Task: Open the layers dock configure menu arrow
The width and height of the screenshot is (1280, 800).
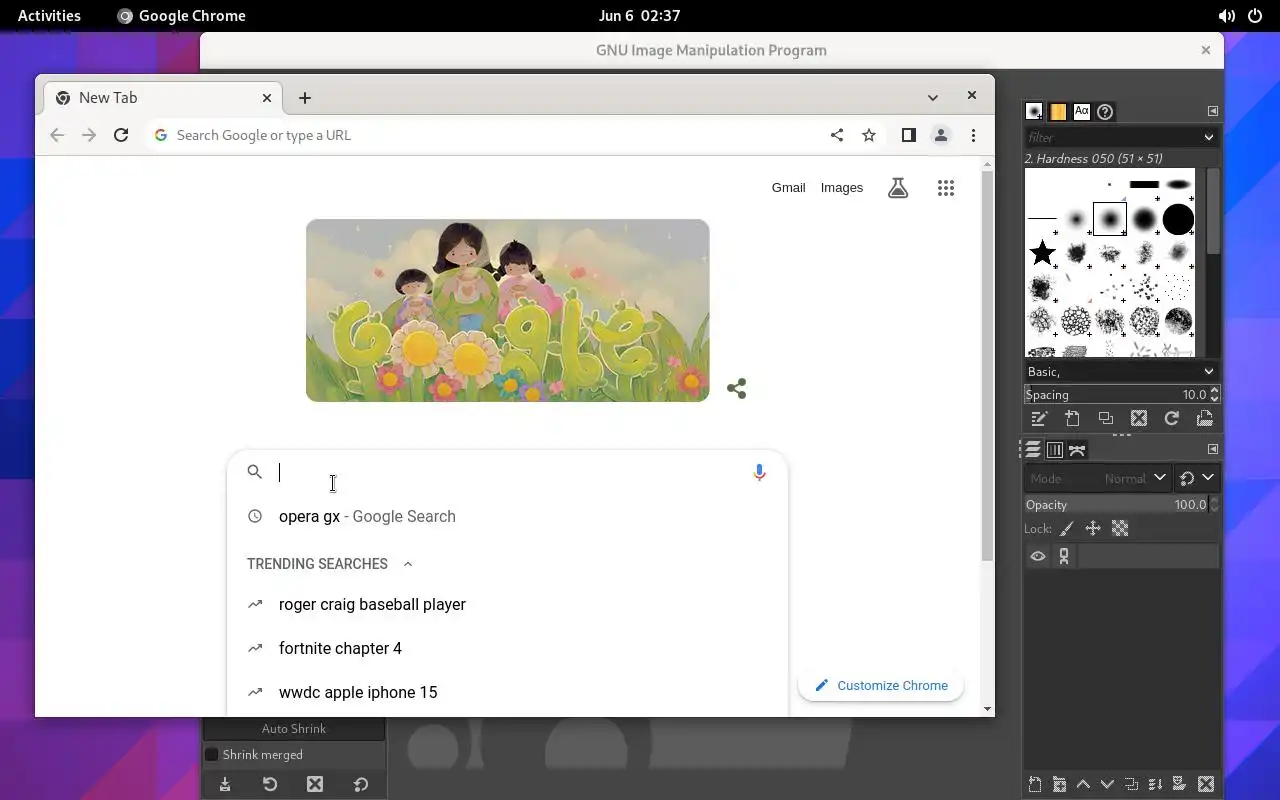Action: point(1212,449)
